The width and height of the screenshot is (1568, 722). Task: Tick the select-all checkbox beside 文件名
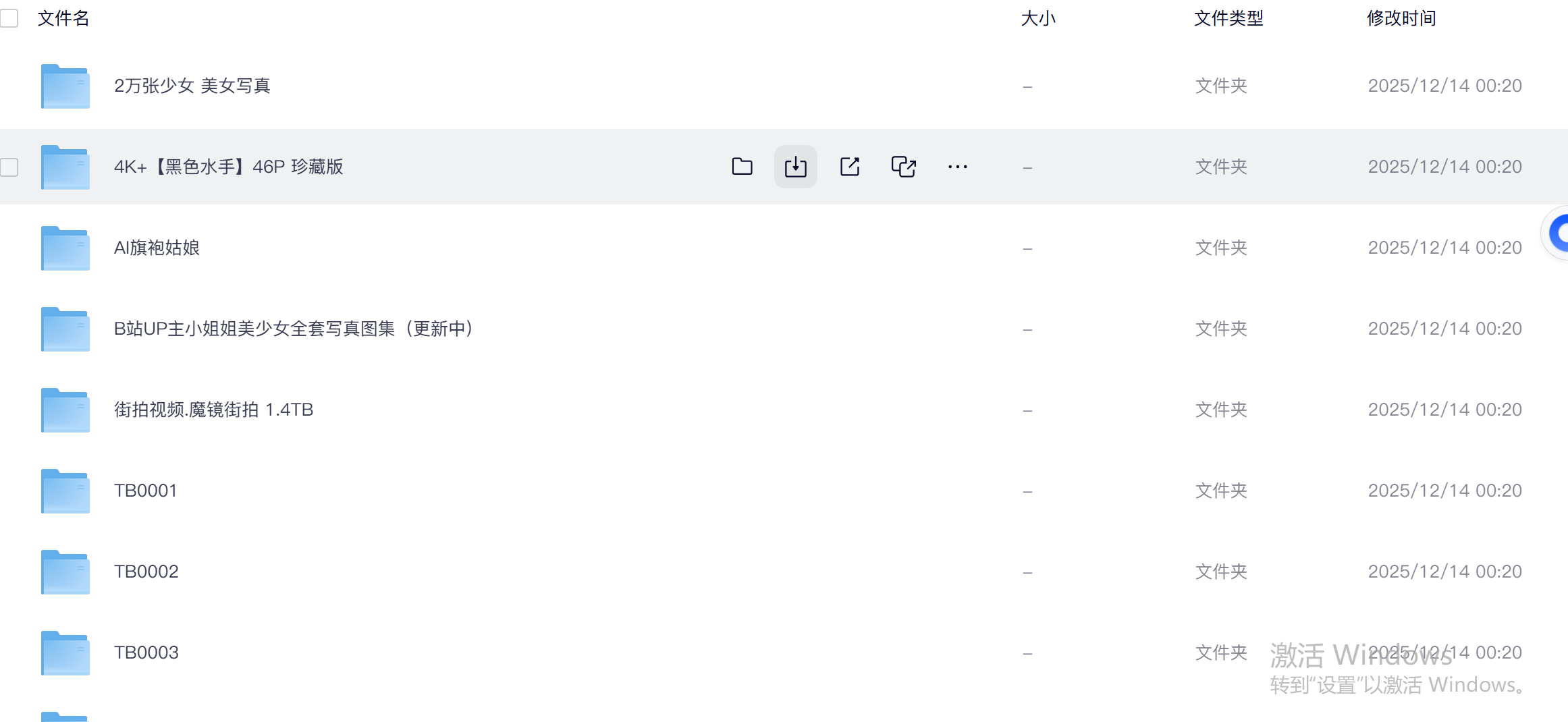(9, 18)
